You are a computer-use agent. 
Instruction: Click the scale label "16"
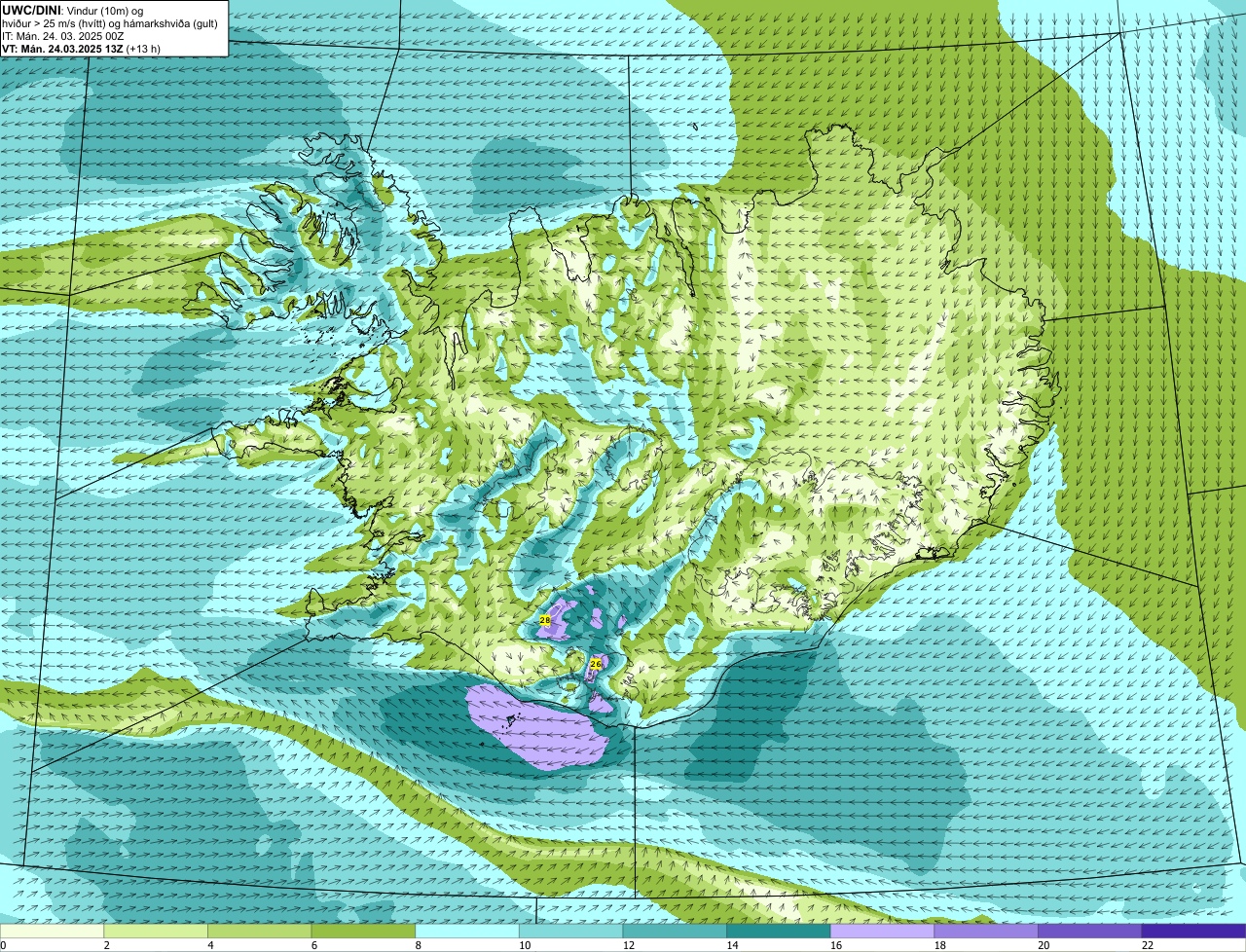click(836, 945)
